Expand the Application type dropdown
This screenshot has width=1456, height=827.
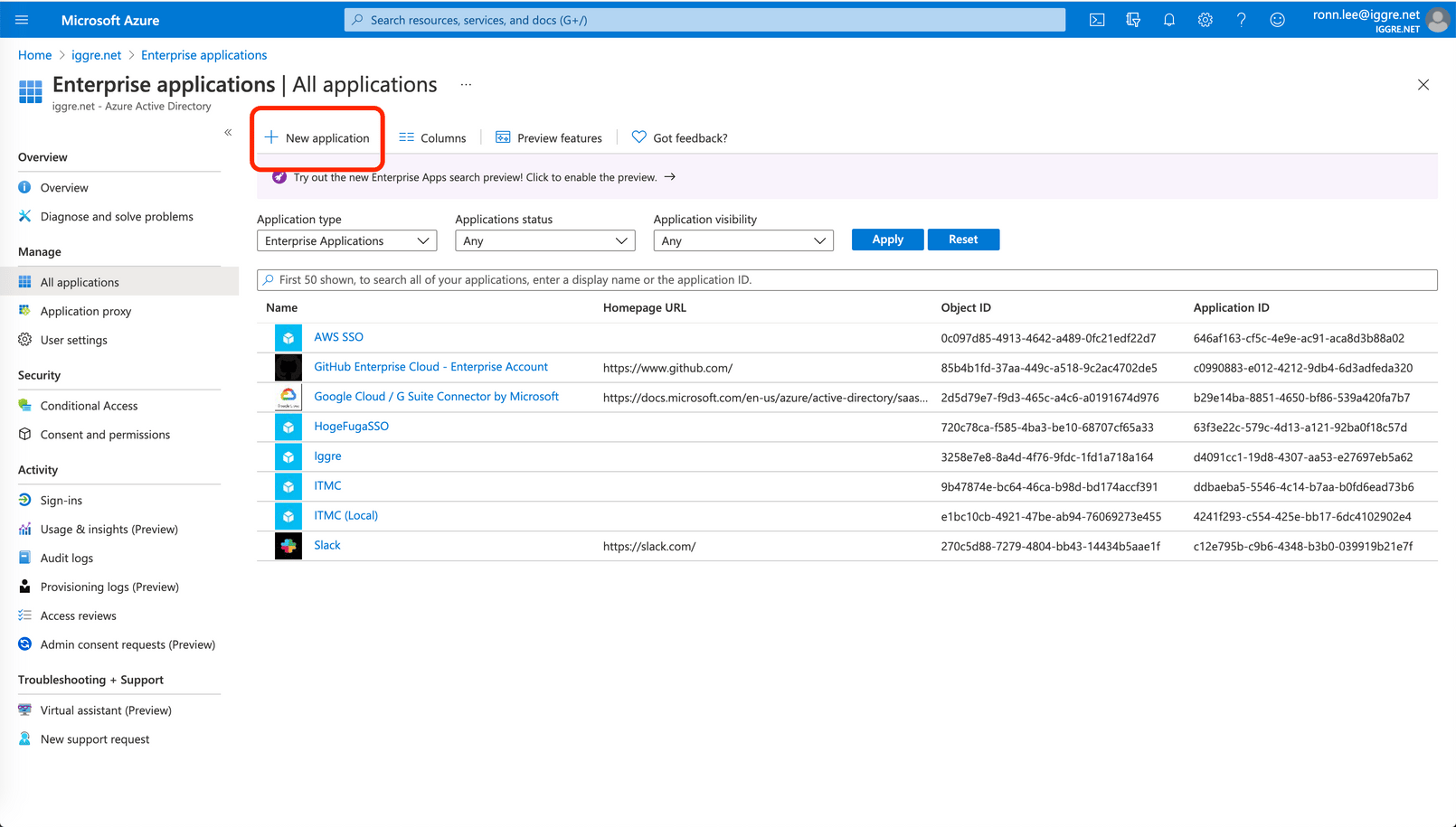coord(347,241)
